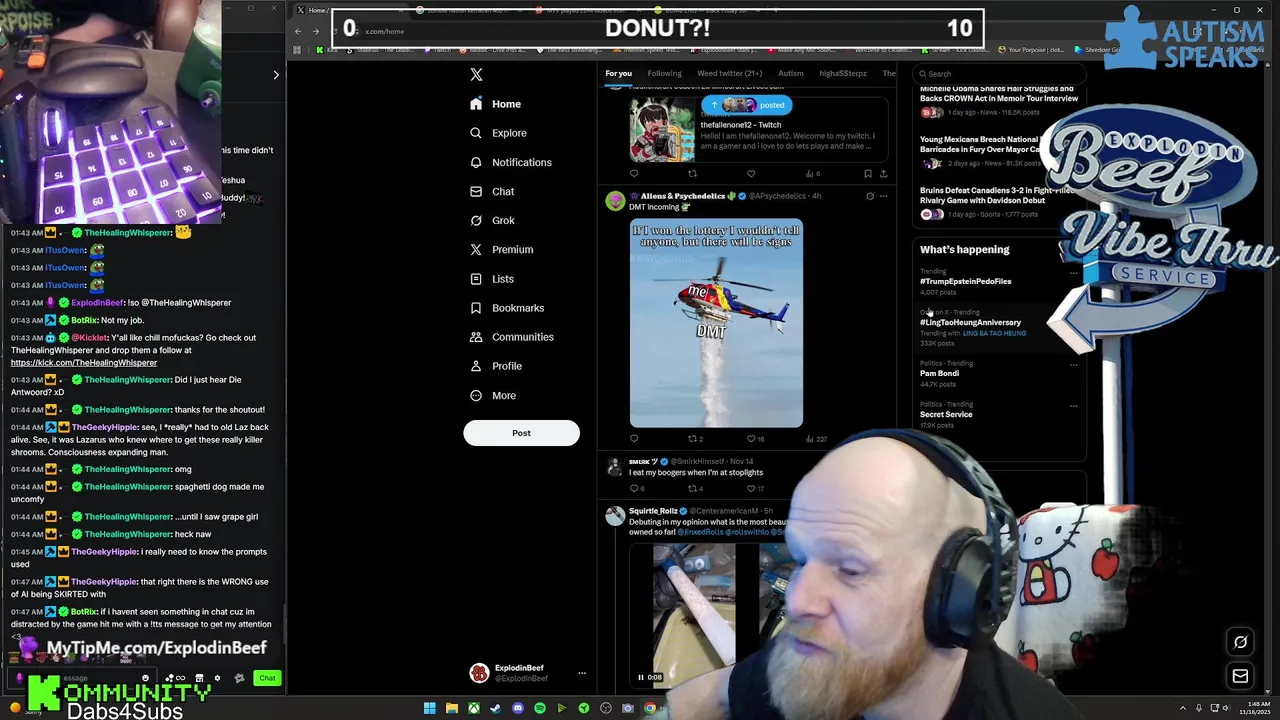Open Secret Service trending topic
Image resolution: width=1280 pixels, height=720 pixels.
pyautogui.click(x=946, y=414)
